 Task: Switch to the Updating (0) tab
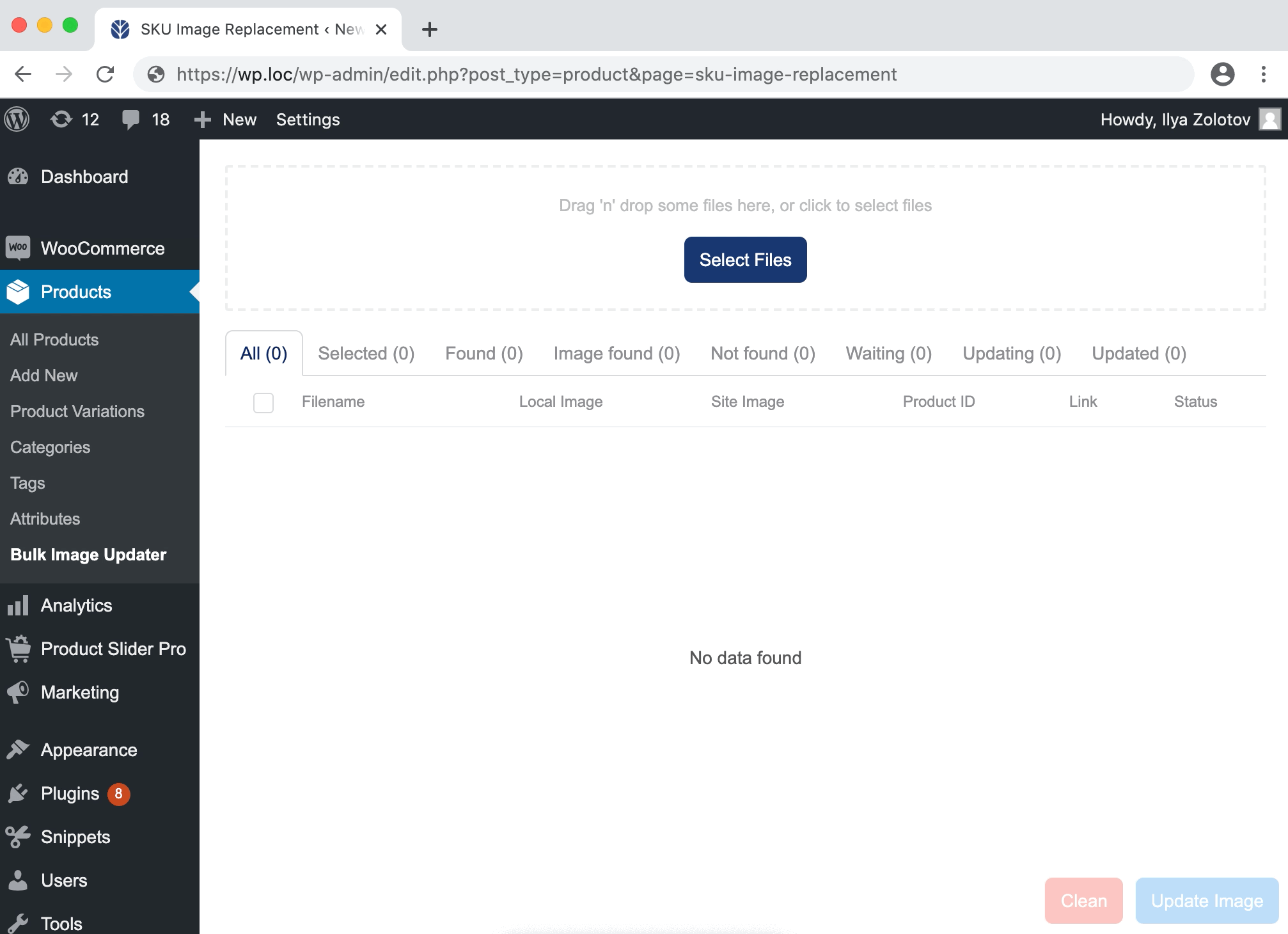click(x=1012, y=353)
